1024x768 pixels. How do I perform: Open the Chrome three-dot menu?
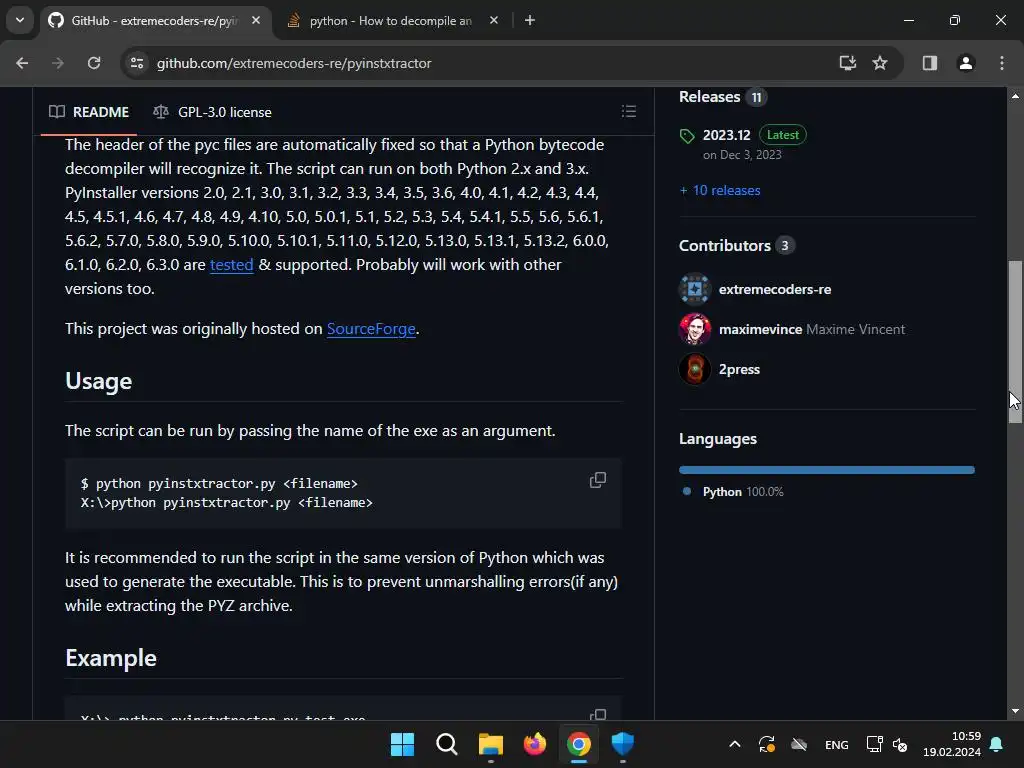point(1002,63)
